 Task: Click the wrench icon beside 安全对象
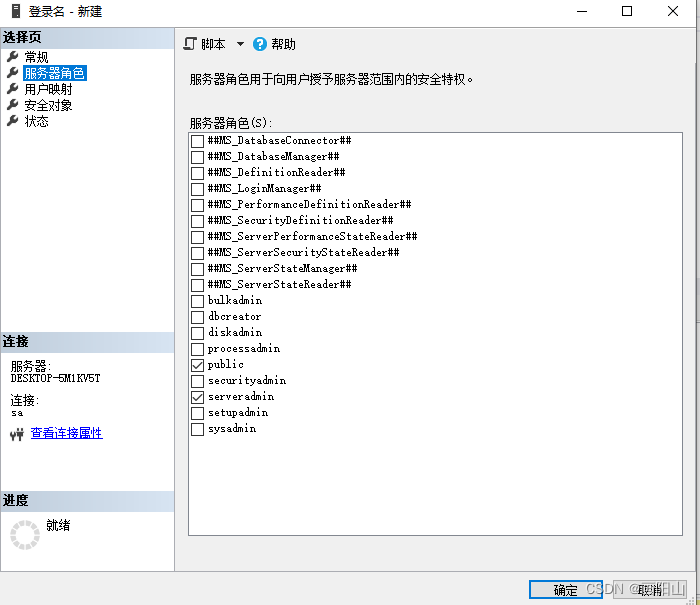(12, 104)
